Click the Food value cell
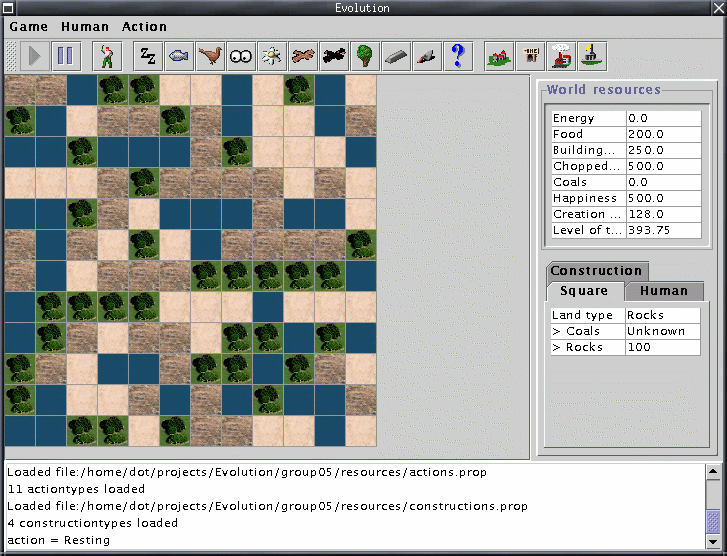The width and height of the screenshot is (727, 556). point(663,134)
